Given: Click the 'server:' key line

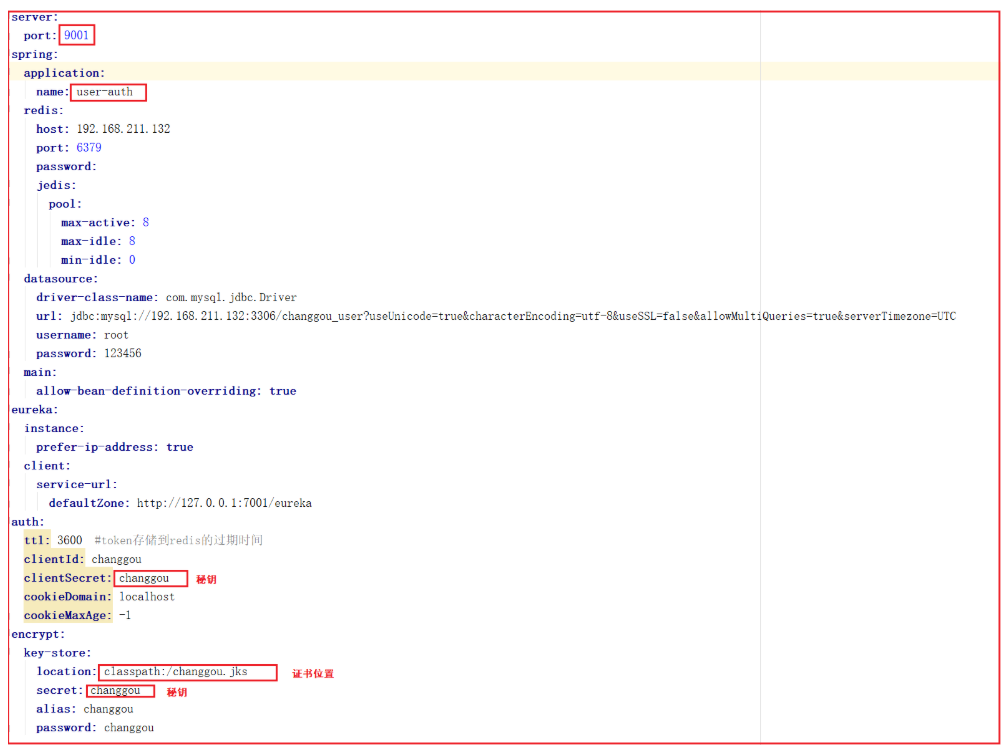Looking at the screenshot, I should click(35, 17).
